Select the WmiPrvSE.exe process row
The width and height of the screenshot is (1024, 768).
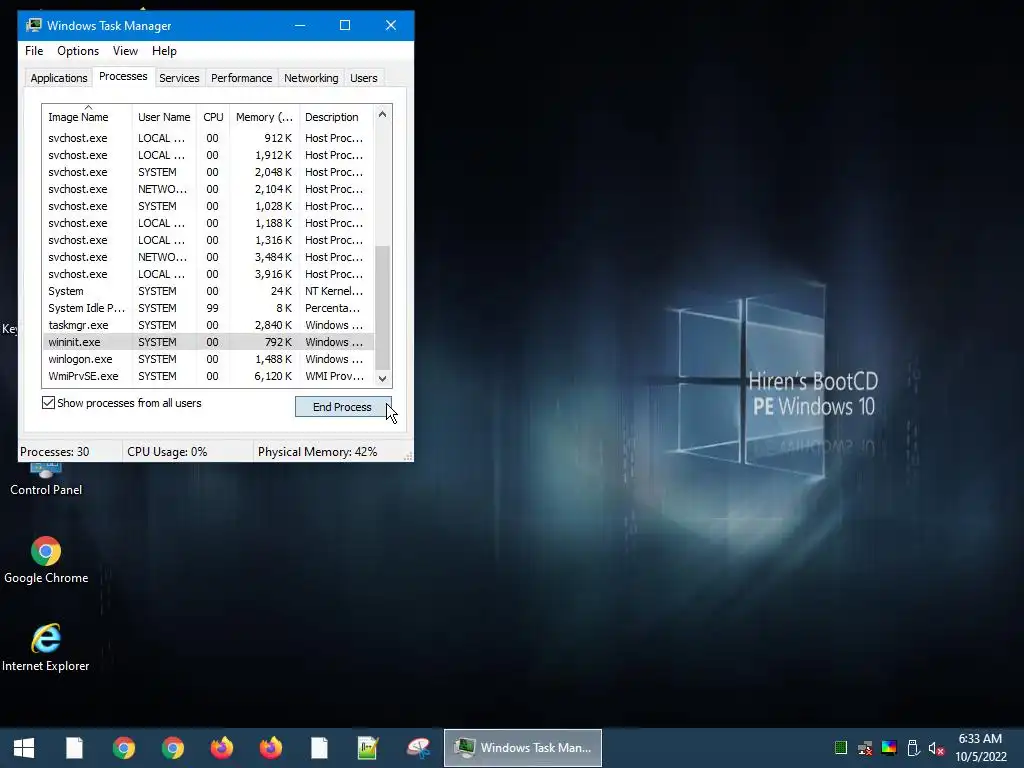208,376
